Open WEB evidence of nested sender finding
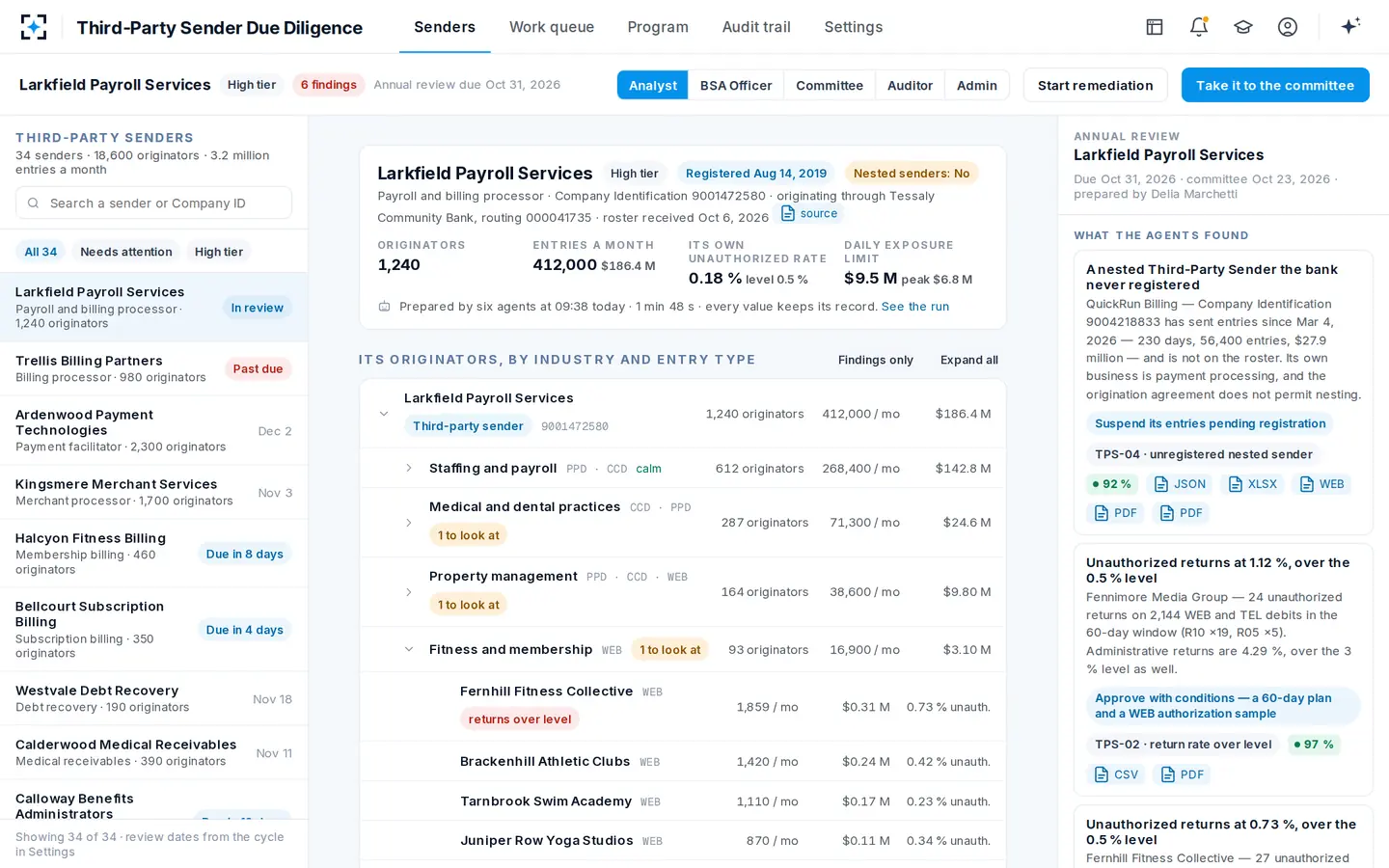1389x868 pixels. 1321,484
